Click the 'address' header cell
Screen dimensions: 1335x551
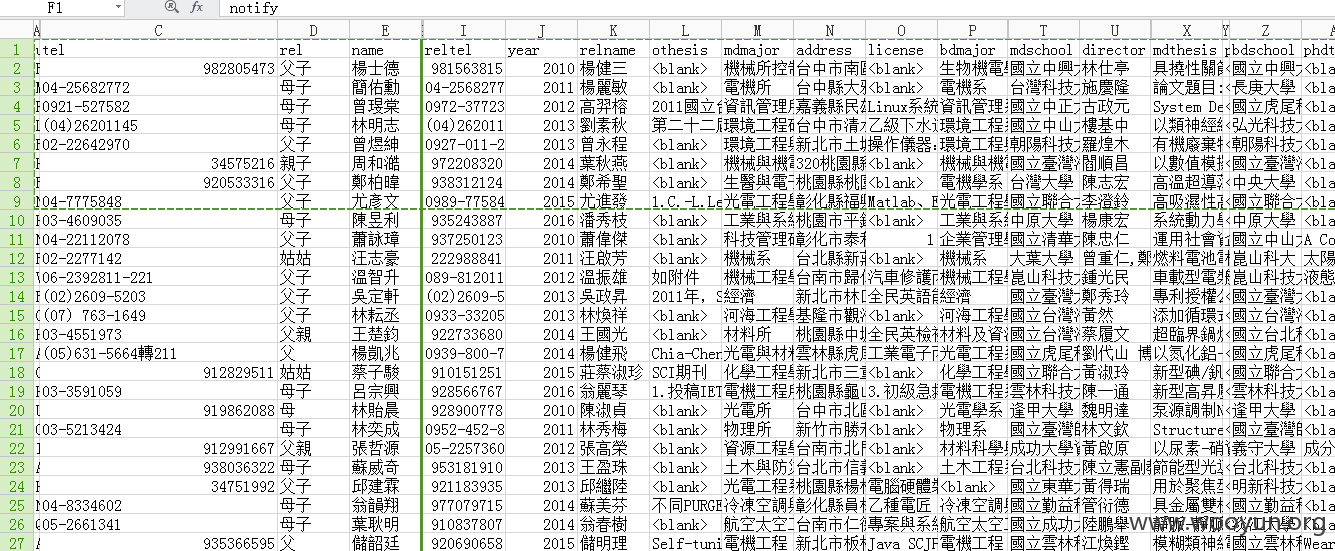829,49
